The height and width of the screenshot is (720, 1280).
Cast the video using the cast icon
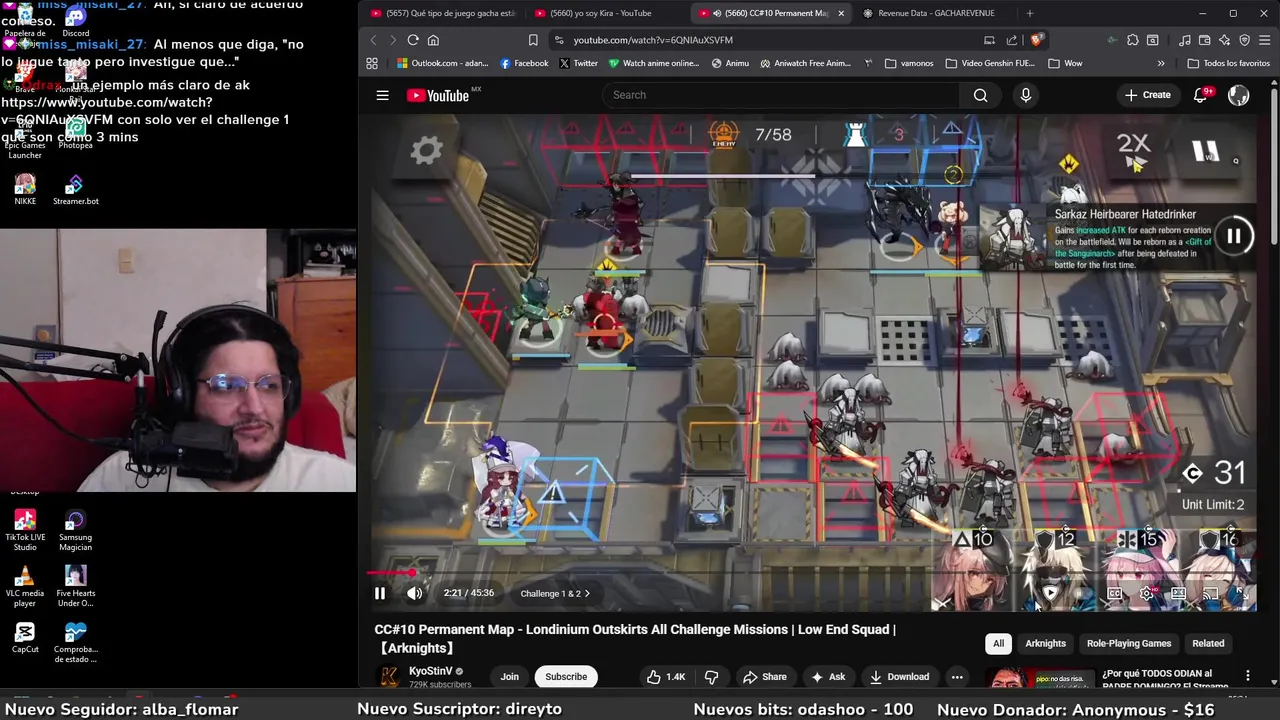pos(1210,594)
